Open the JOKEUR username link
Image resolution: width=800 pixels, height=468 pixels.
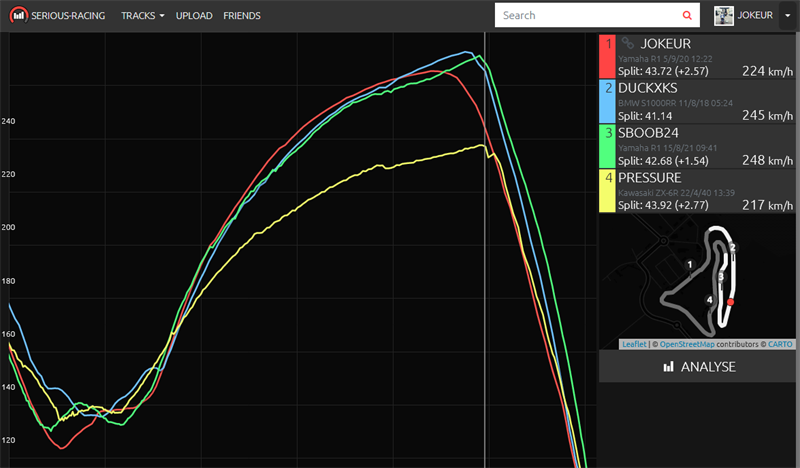click(755, 15)
